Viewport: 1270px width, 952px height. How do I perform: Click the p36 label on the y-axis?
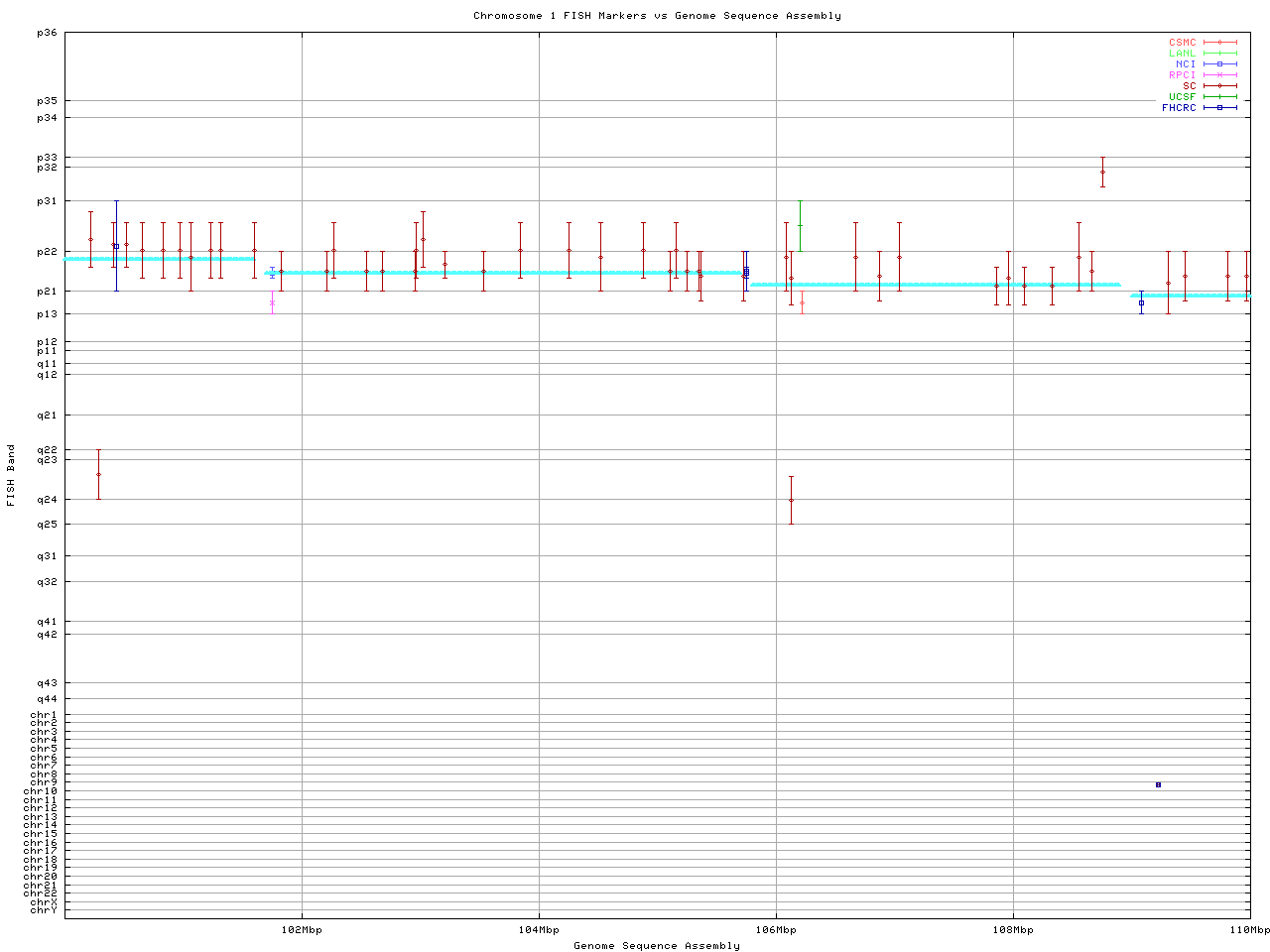[x=47, y=33]
